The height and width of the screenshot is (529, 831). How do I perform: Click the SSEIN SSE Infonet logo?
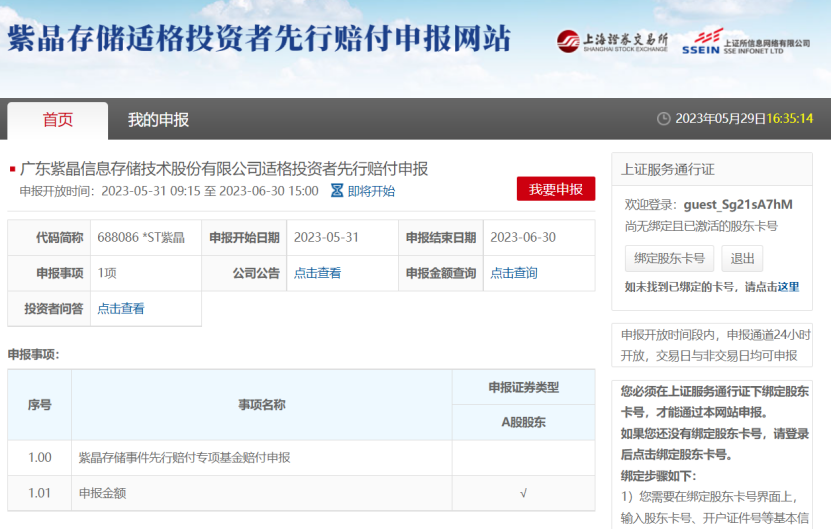click(746, 41)
